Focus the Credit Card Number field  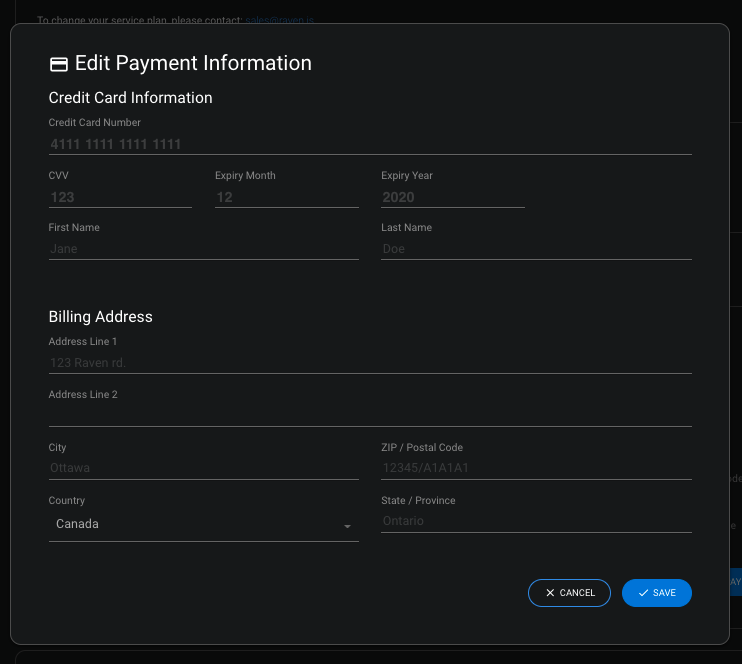click(370, 144)
